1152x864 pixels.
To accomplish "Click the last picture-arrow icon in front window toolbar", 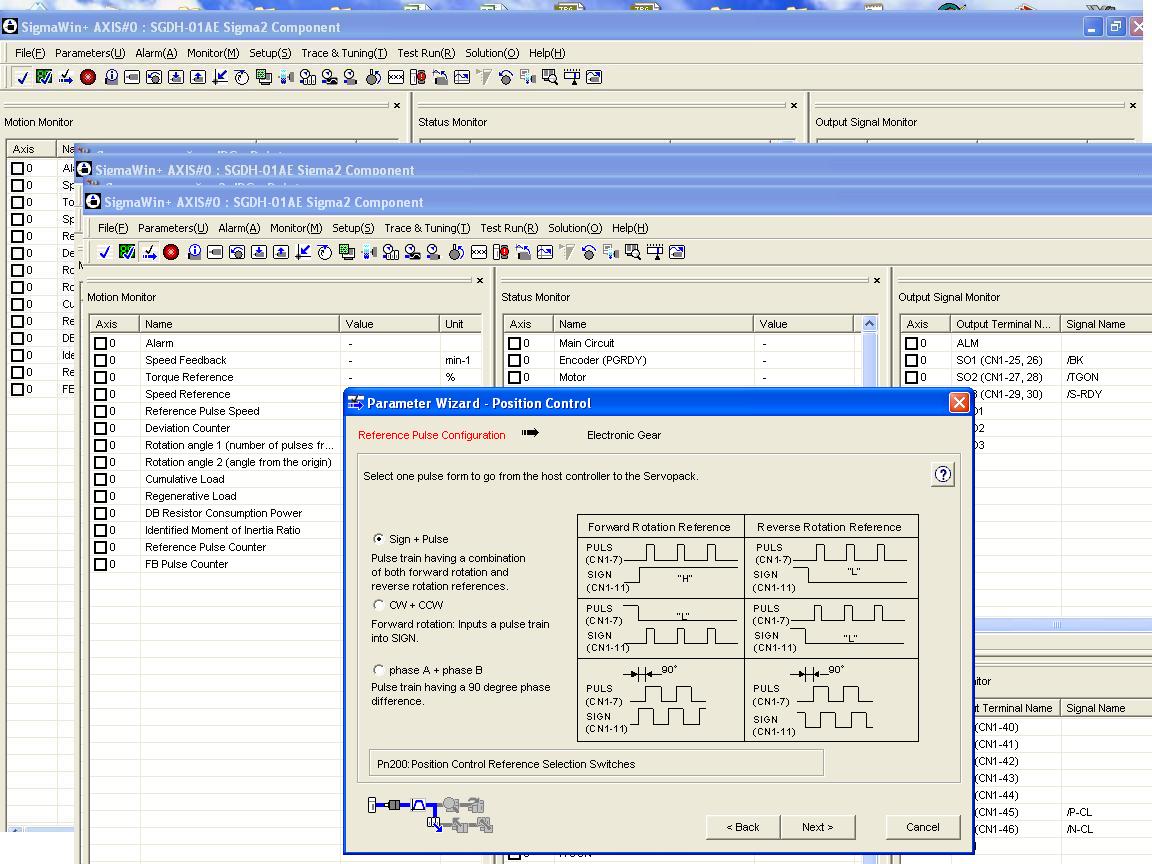I will 677,252.
